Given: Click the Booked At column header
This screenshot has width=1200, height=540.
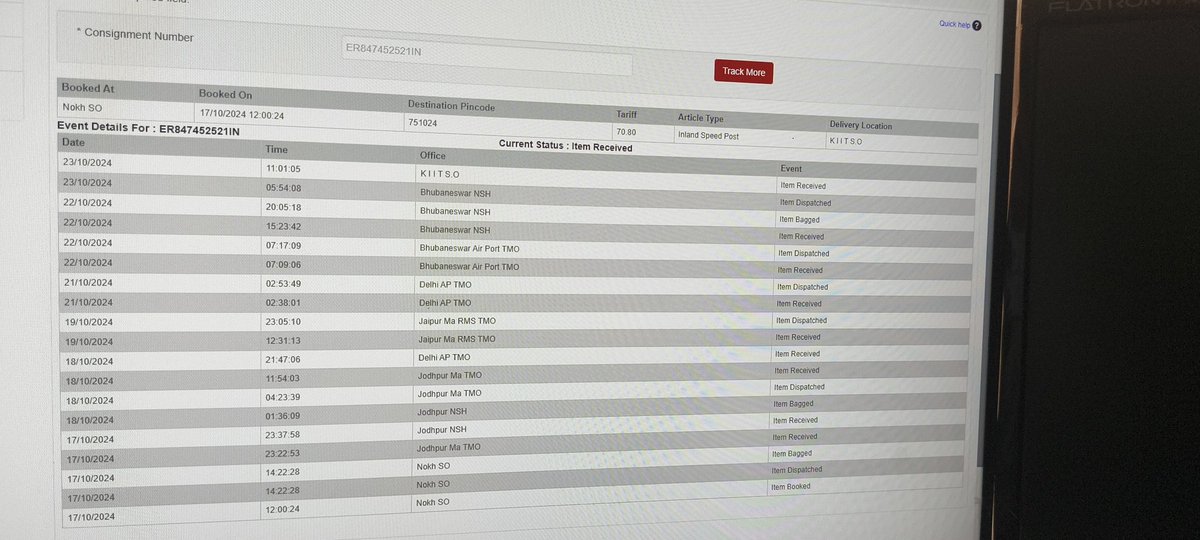Looking at the screenshot, I should point(88,88).
